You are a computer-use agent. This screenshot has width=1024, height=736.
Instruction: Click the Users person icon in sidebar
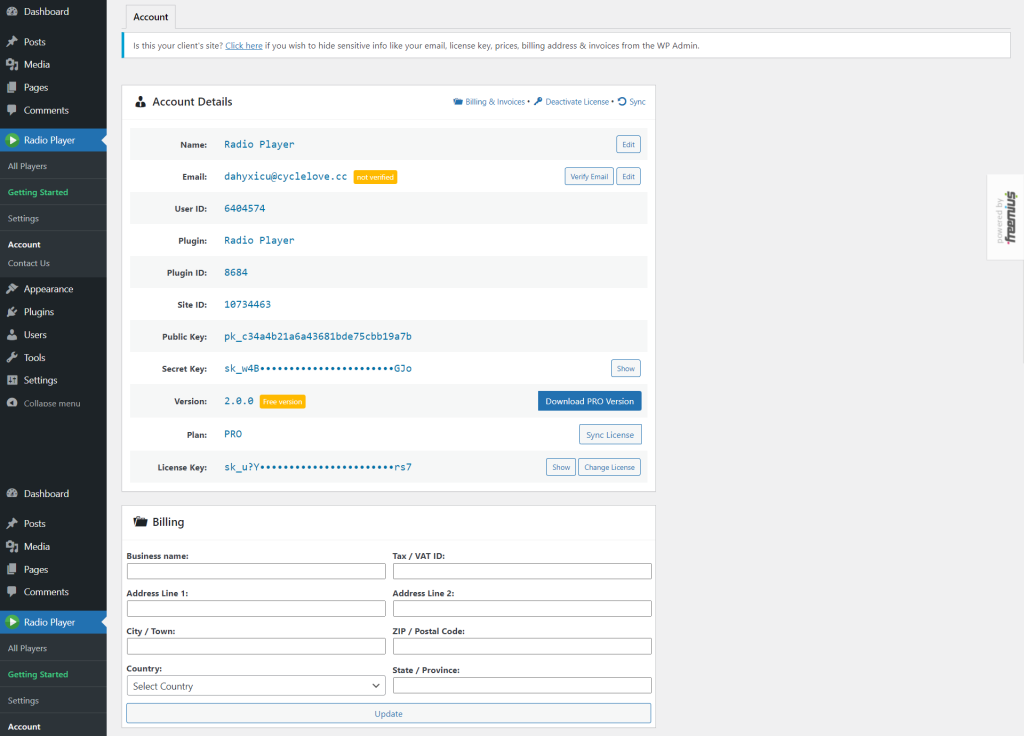click(12, 334)
